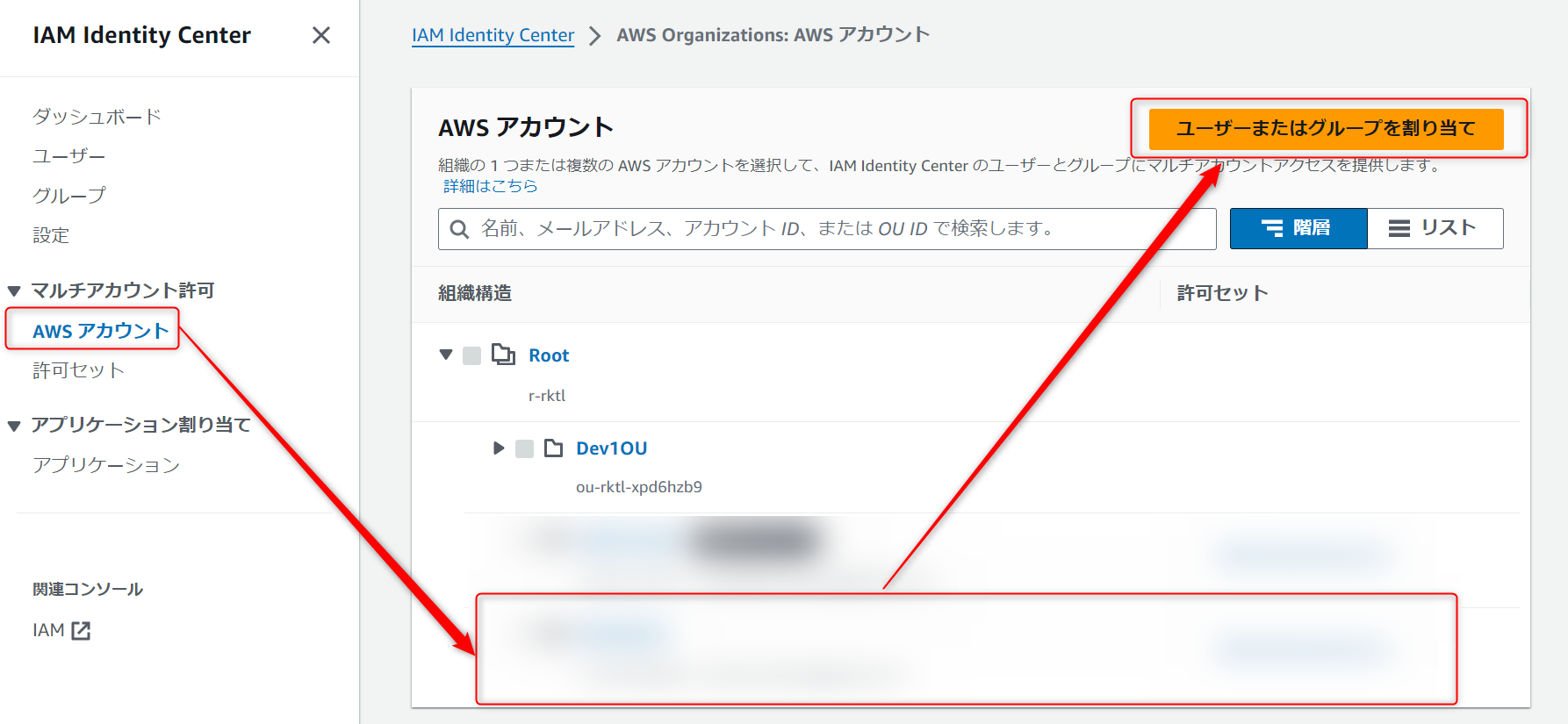Click the Dev1OU folder icon
This screenshot has width=1568, height=724.
tap(554, 448)
